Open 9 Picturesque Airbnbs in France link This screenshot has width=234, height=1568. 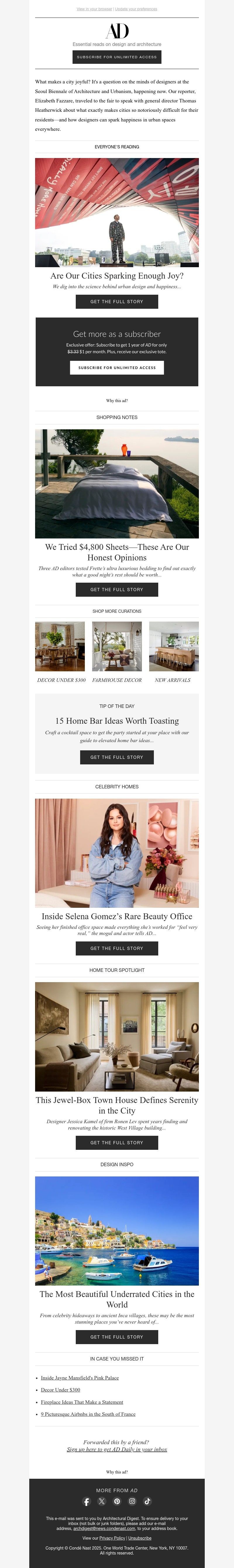click(88, 1414)
